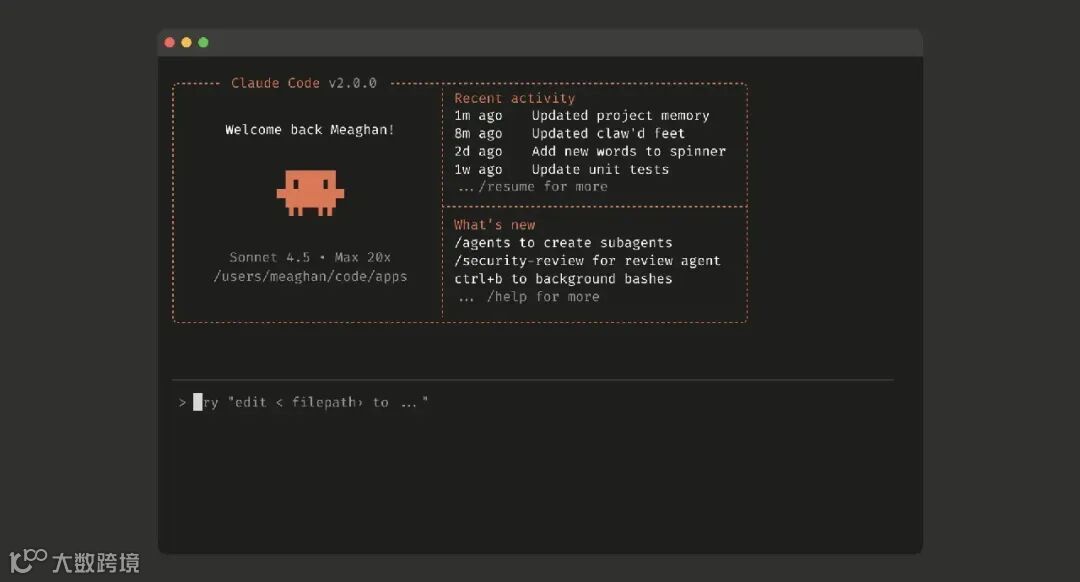Viewport: 1080px width, 582px height.
Task: Select "Add new words to spinner" entry
Action: point(629,152)
